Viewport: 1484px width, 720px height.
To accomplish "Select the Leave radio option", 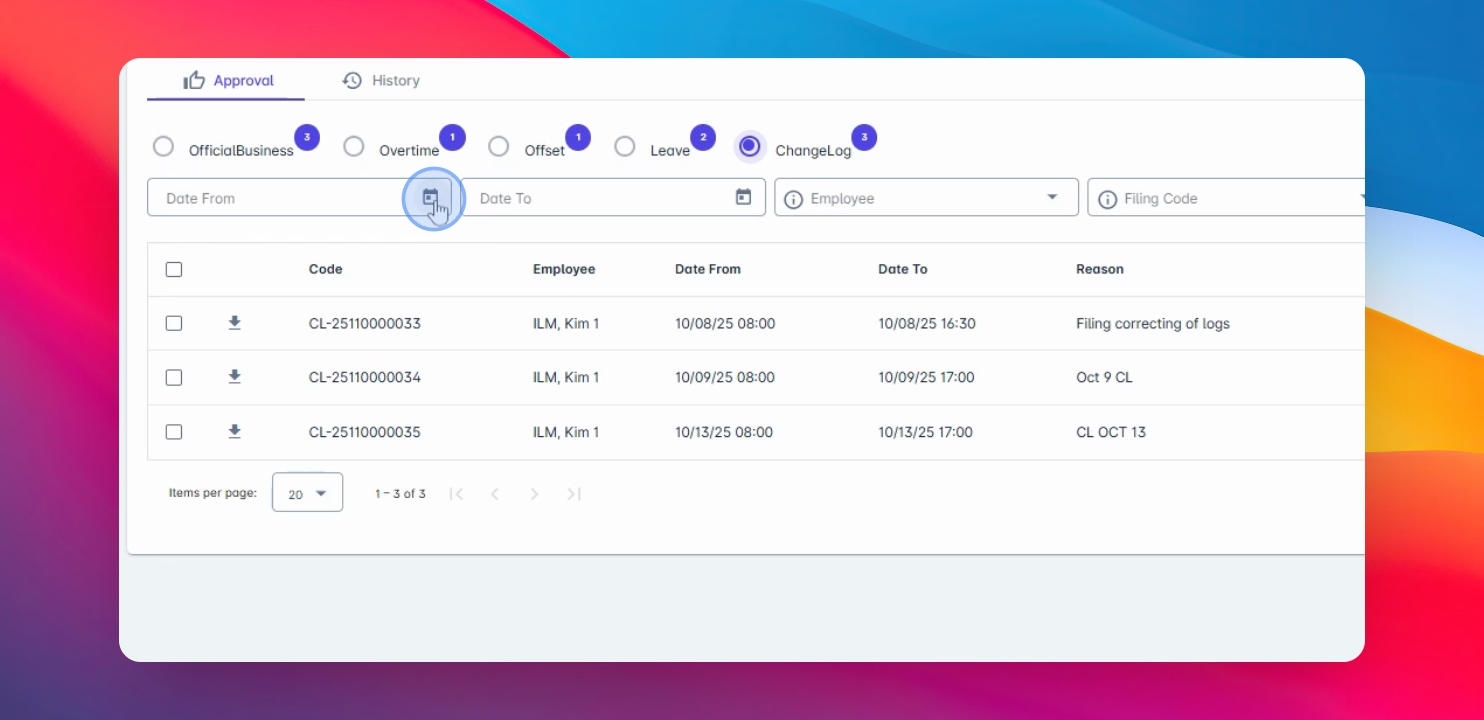I will 624,147.
